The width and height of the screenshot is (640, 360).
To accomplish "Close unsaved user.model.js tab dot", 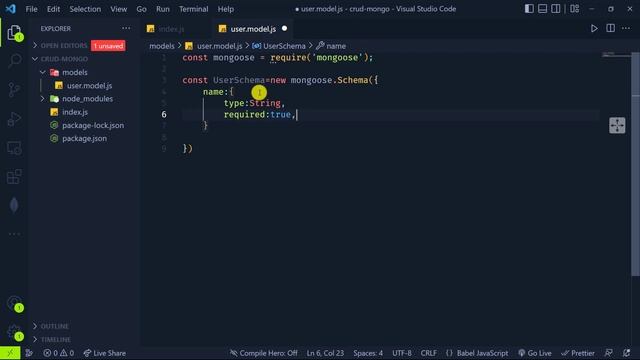I will 284,29.
